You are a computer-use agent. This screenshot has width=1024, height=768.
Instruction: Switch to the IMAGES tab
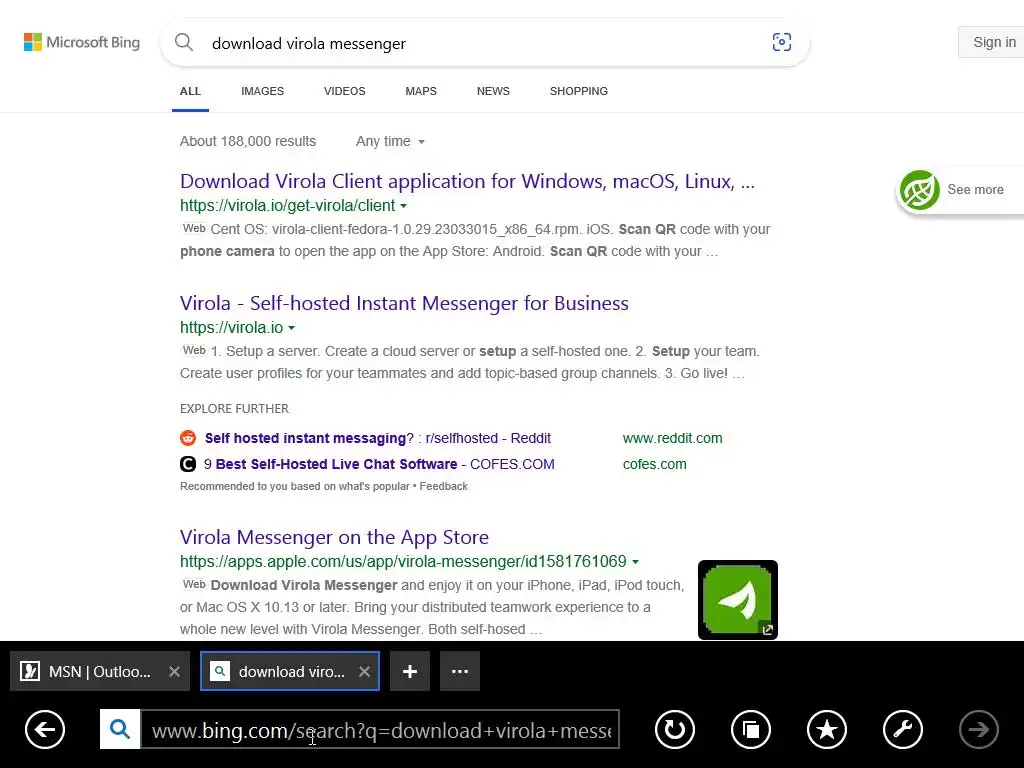263,91
